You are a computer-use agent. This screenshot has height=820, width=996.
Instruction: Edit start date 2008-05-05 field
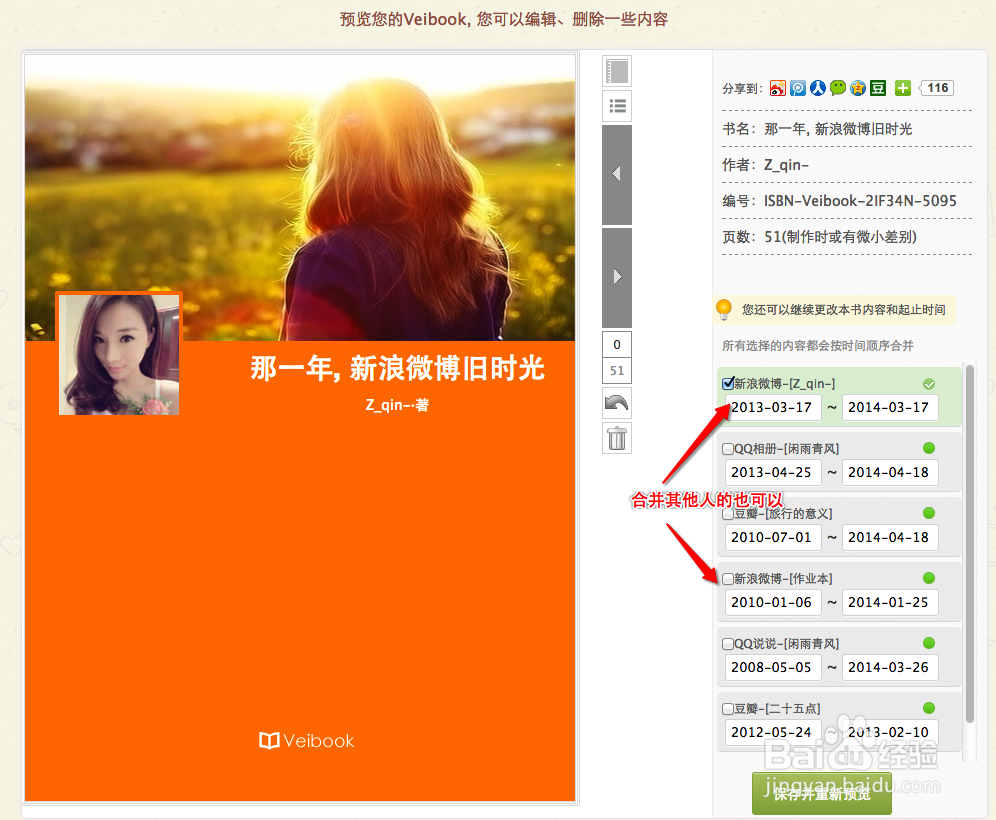pyautogui.click(x=772, y=668)
